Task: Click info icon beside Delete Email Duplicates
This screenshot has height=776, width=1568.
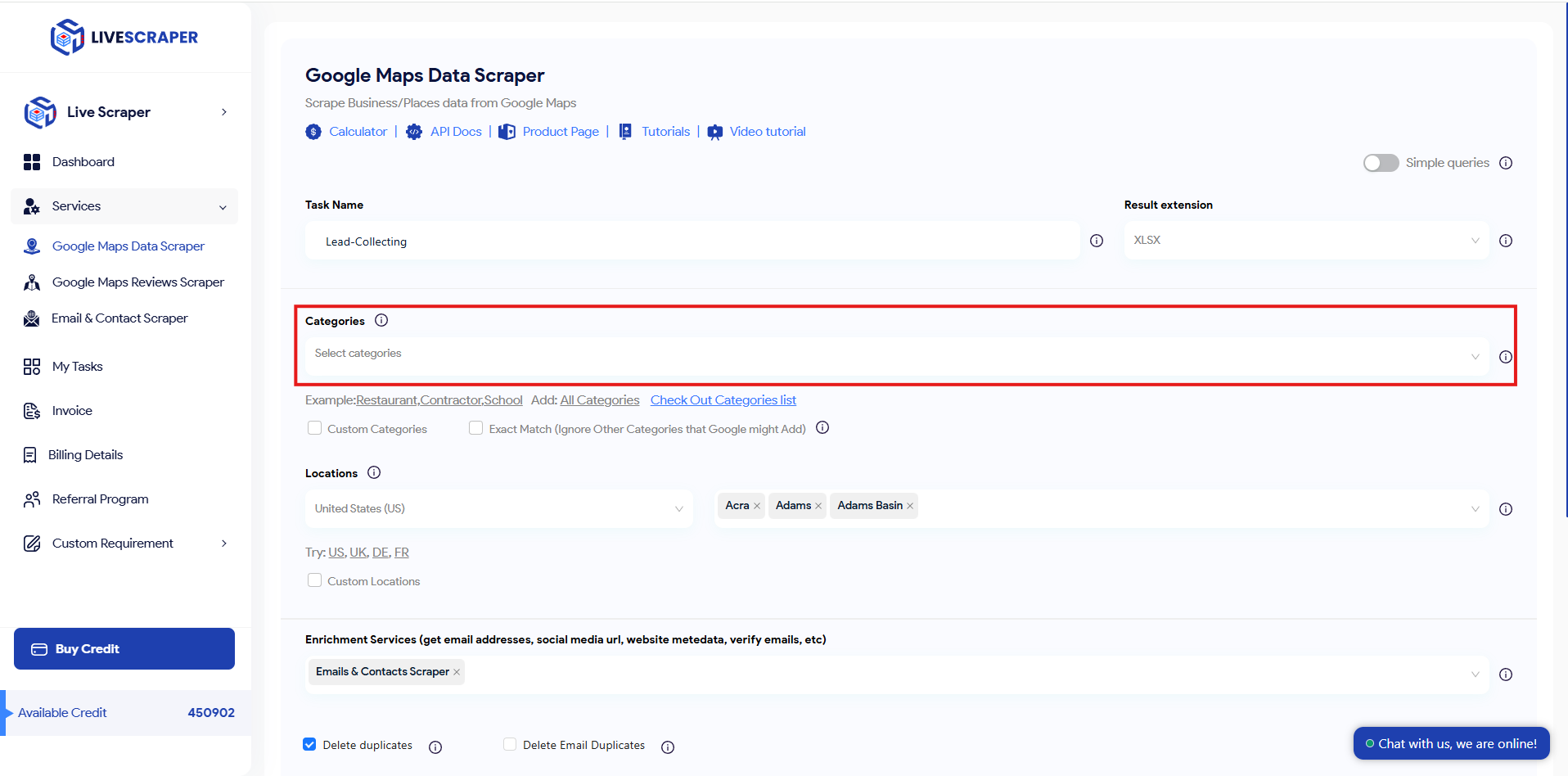Action: (668, 747)
